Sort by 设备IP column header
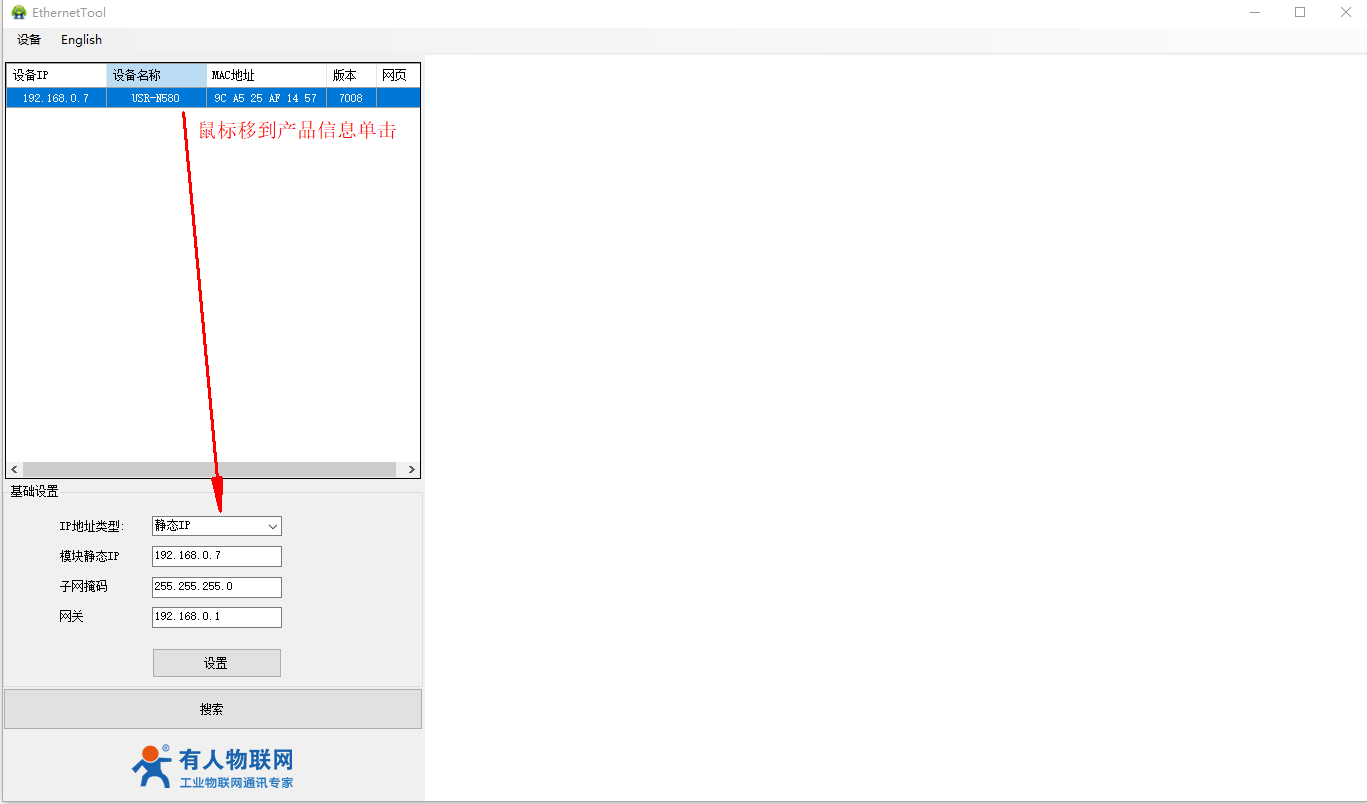1367x804 pixels. (x=56, y=76)
